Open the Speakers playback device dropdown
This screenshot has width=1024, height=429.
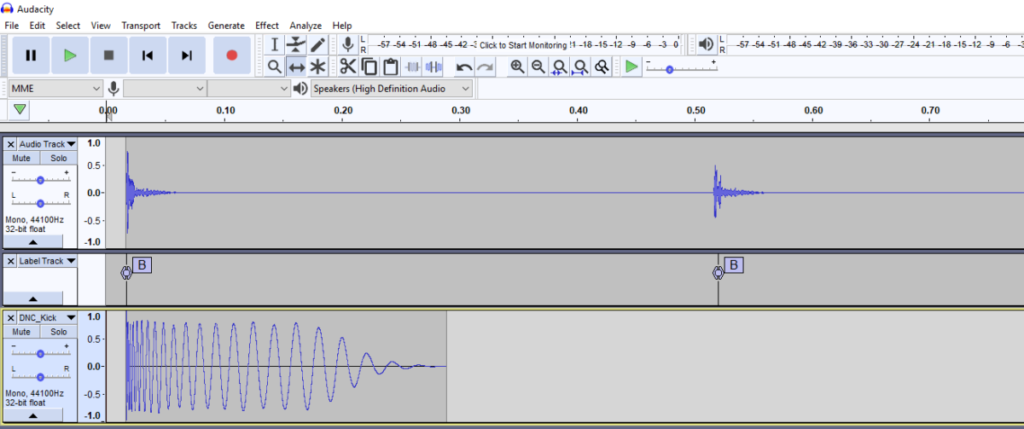(x=390, y=89)
